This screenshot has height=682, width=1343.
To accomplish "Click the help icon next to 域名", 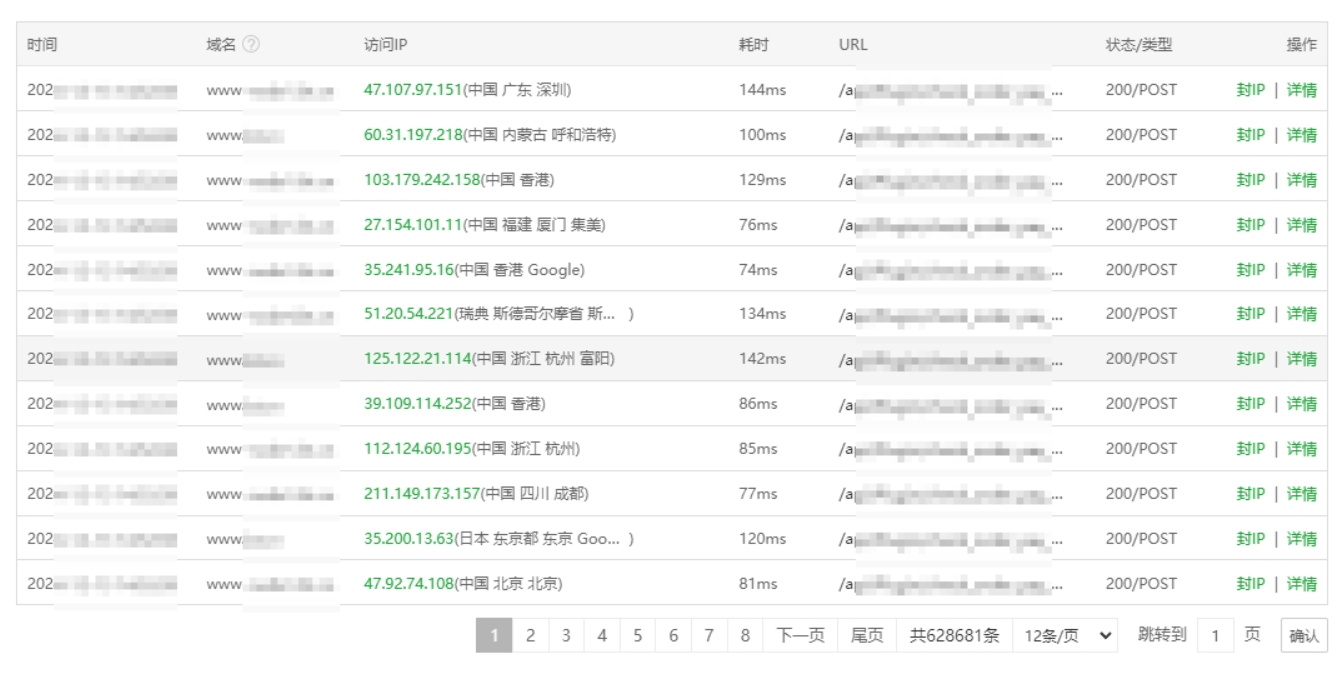I will pos(251,45).
